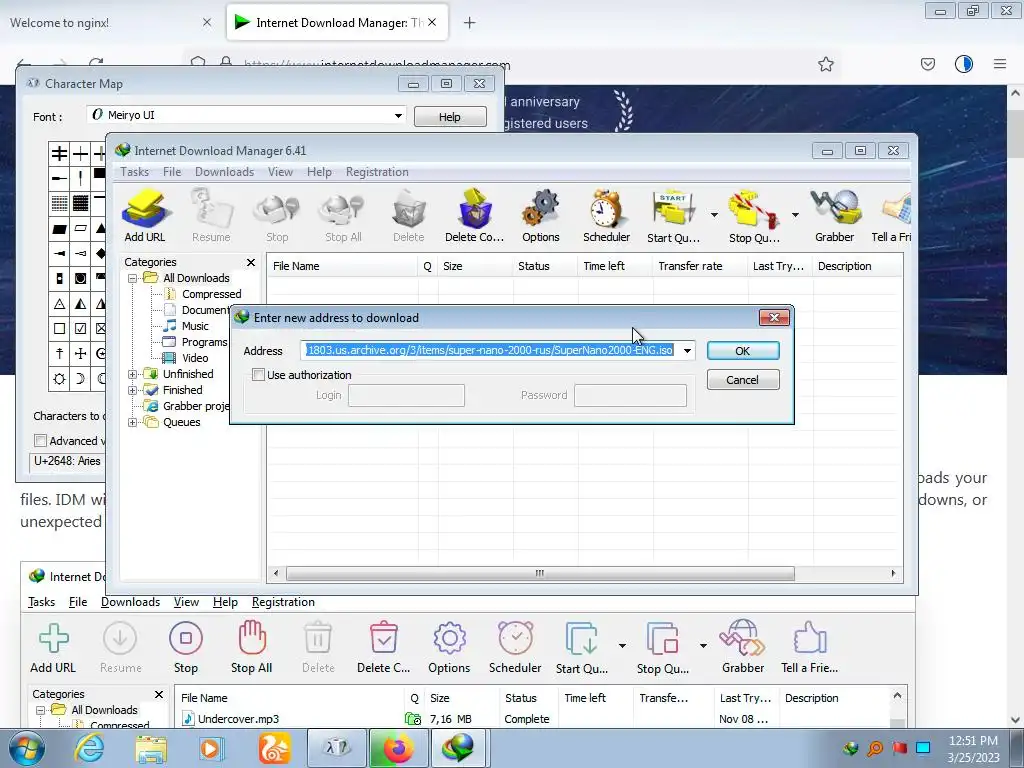Open File menu in IDM 6.41

pos(172,172)
